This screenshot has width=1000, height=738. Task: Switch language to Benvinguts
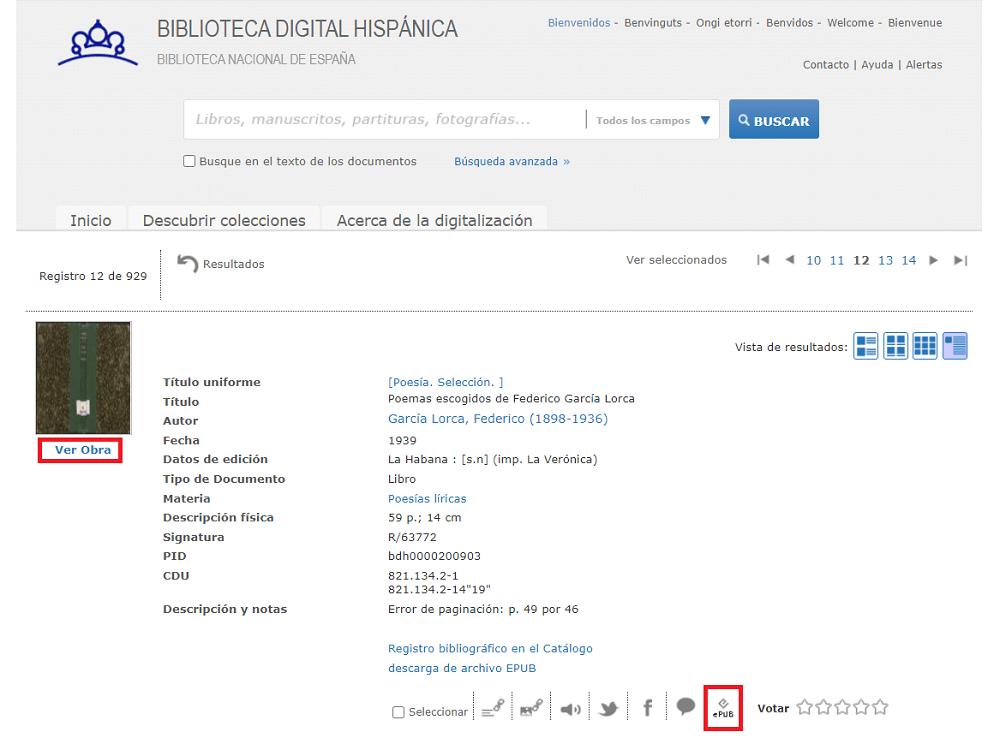[653, 22]
